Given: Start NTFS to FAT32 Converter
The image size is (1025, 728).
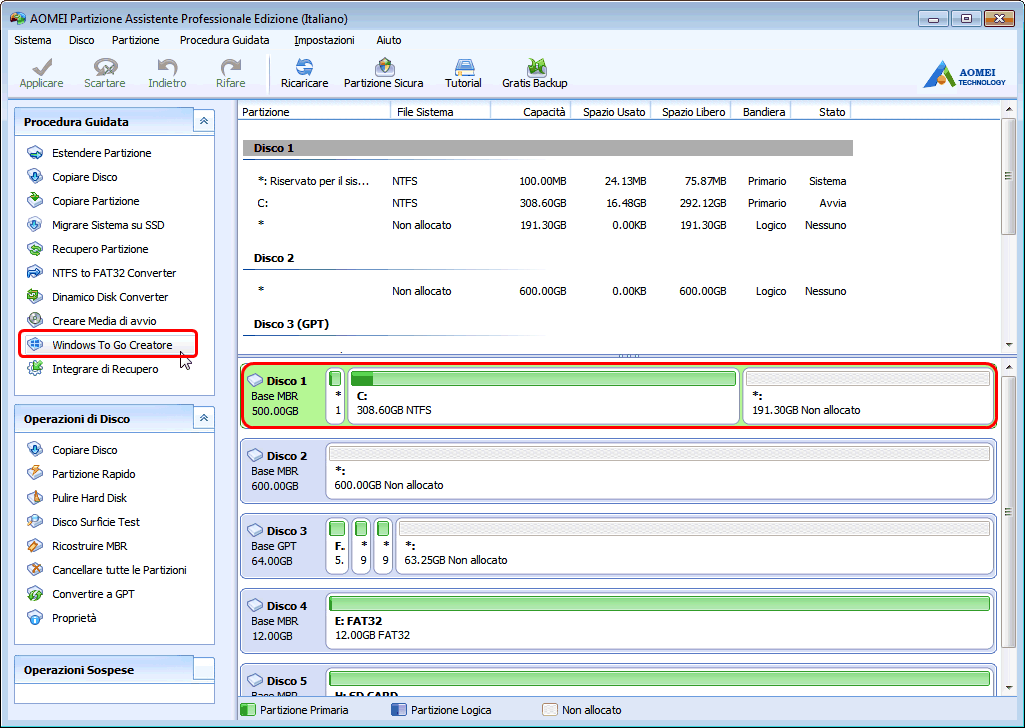Looking at the screenshot, I should coord(113,273).
